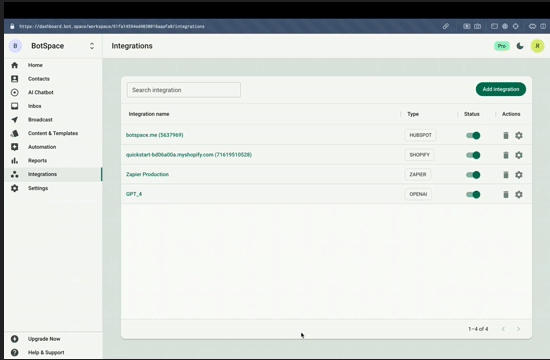The width and height of the screenshot is (550, 360).
Task: Click the SHOPIFY type tag
Action: click(420, 155)
